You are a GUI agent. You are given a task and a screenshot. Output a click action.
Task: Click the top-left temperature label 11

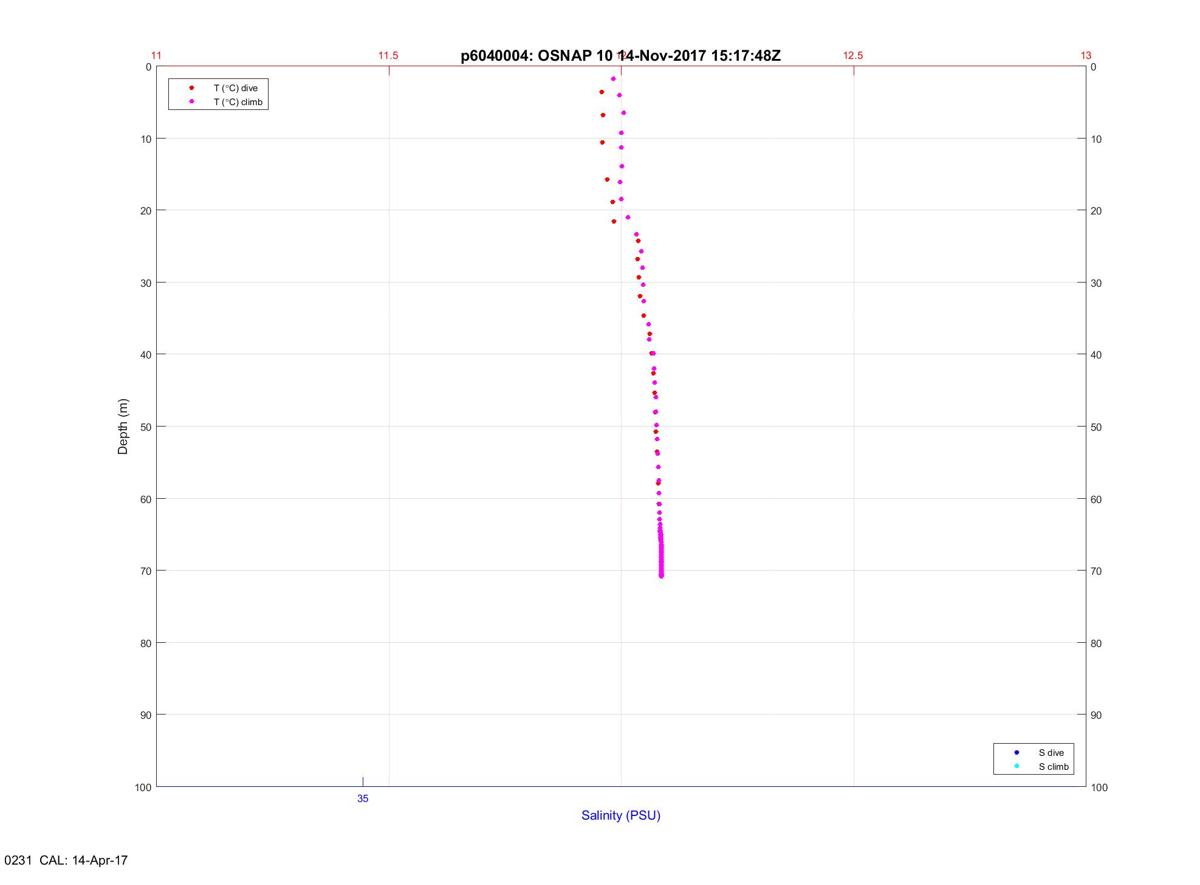[x=156, y=56]
